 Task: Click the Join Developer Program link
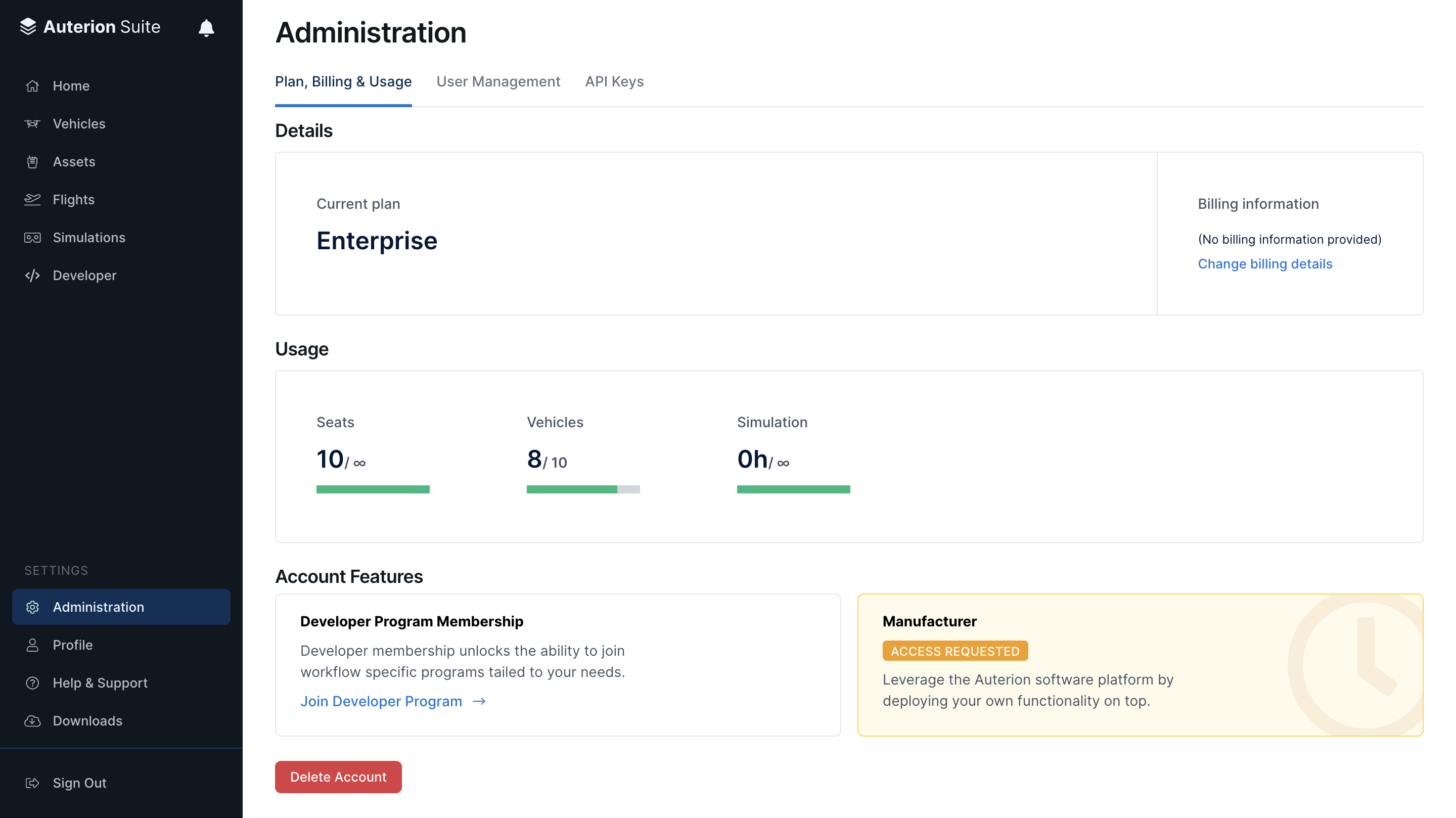click(x=392, y=702)
